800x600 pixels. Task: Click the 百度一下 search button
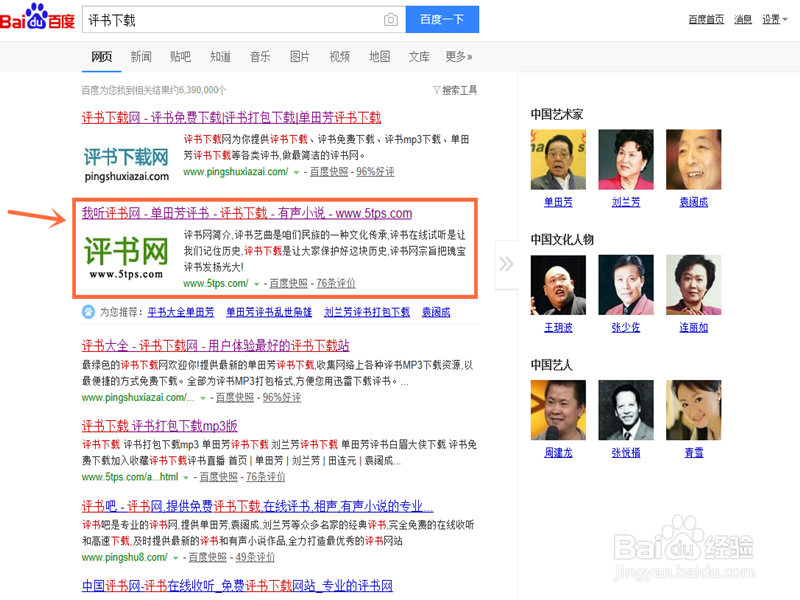pos(442,19)
